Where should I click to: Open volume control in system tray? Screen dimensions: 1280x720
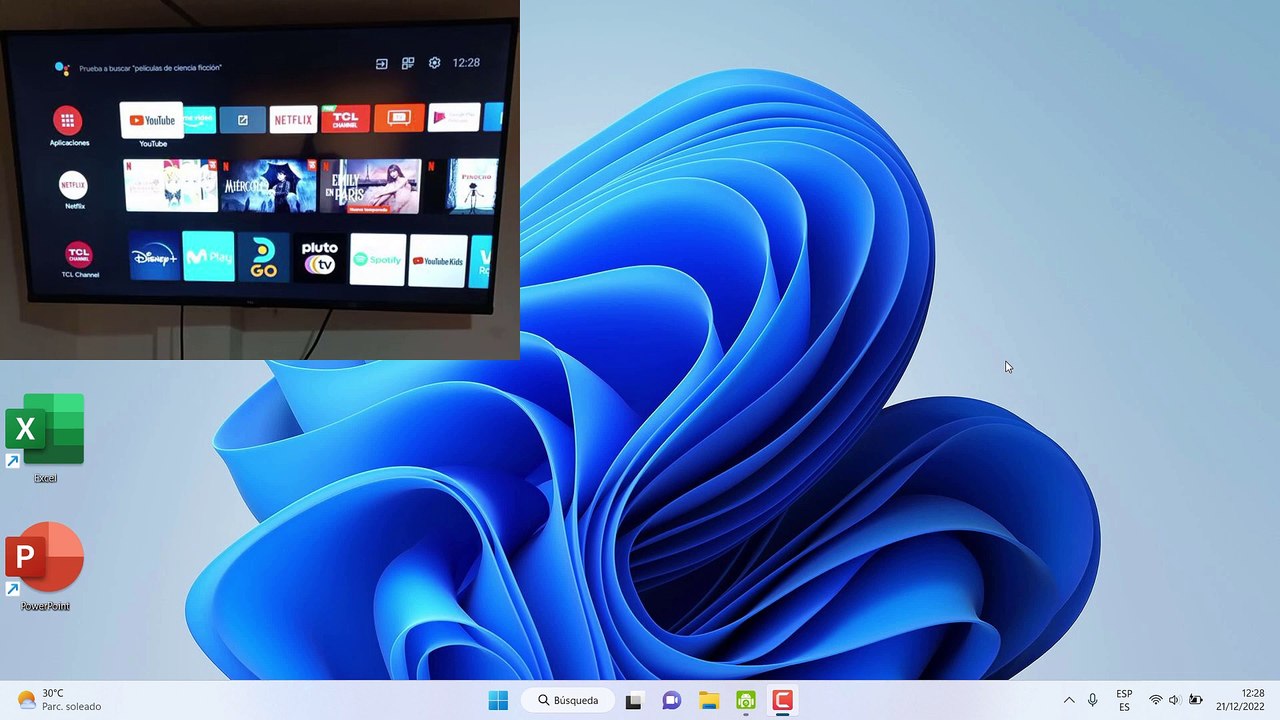point(1174,700)
